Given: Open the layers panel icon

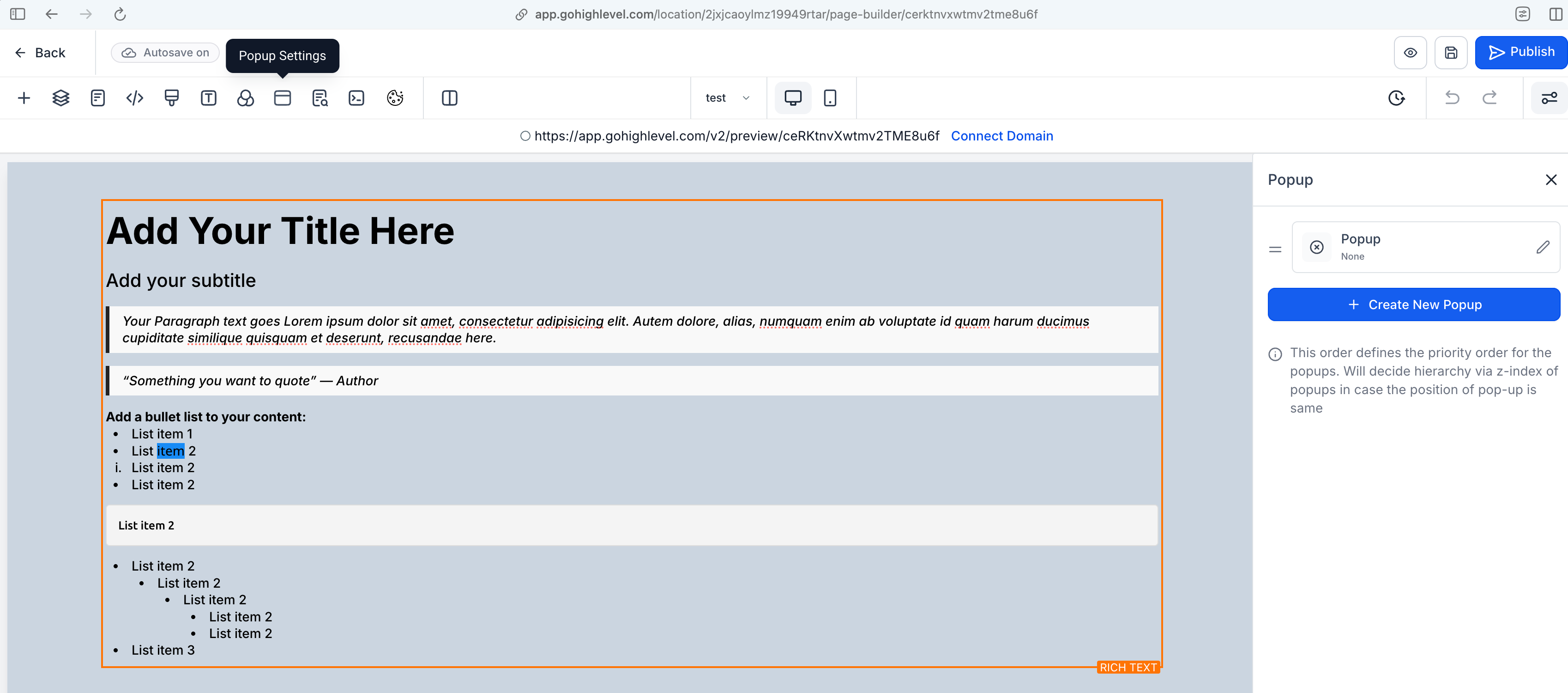Looking at the screenshot, I should (61, 98).
